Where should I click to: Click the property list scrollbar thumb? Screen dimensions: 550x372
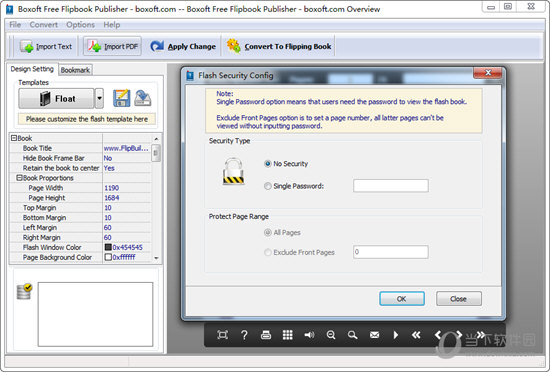[x=156, y=153]
